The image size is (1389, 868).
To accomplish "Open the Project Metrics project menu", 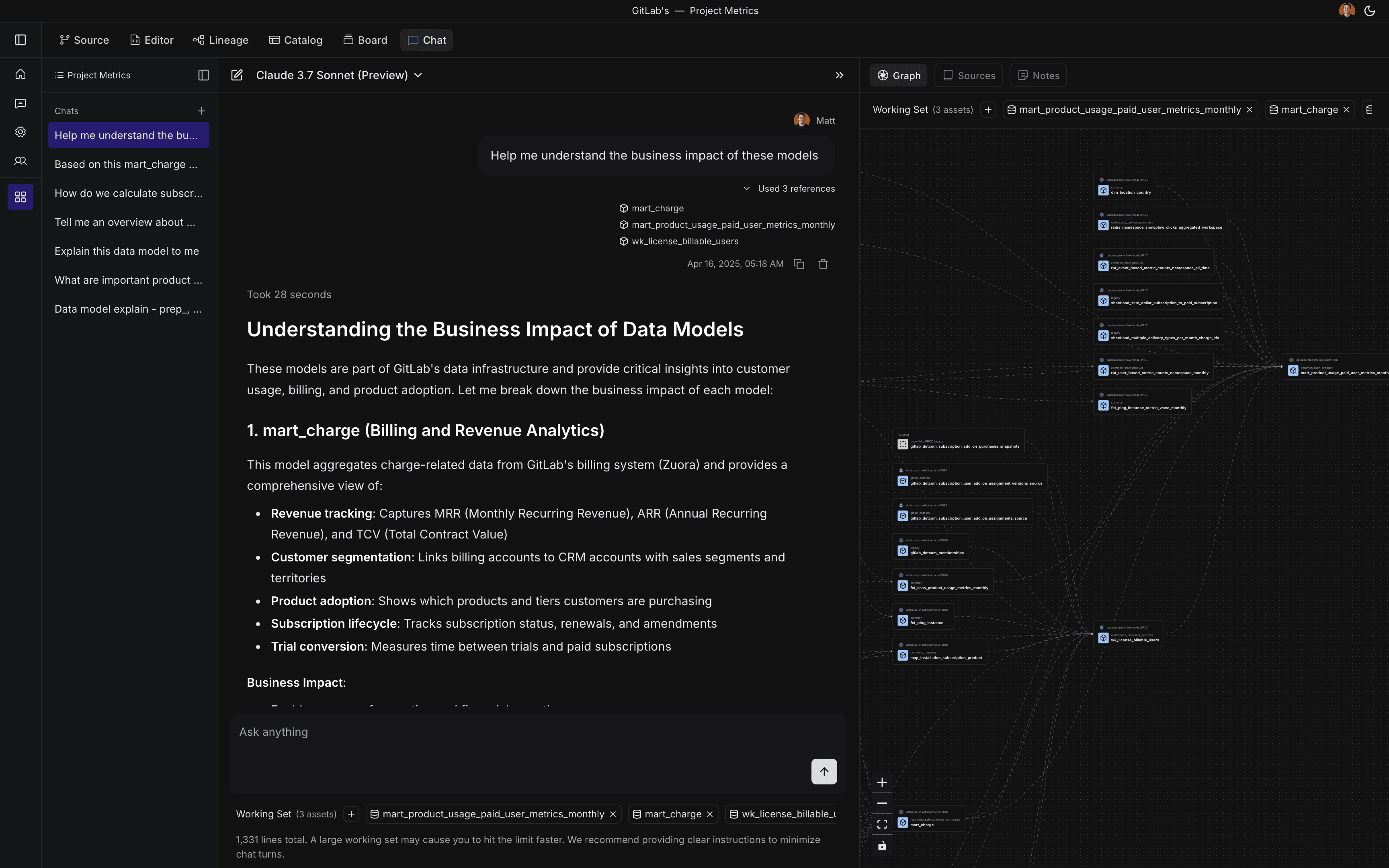I will 92,75.
